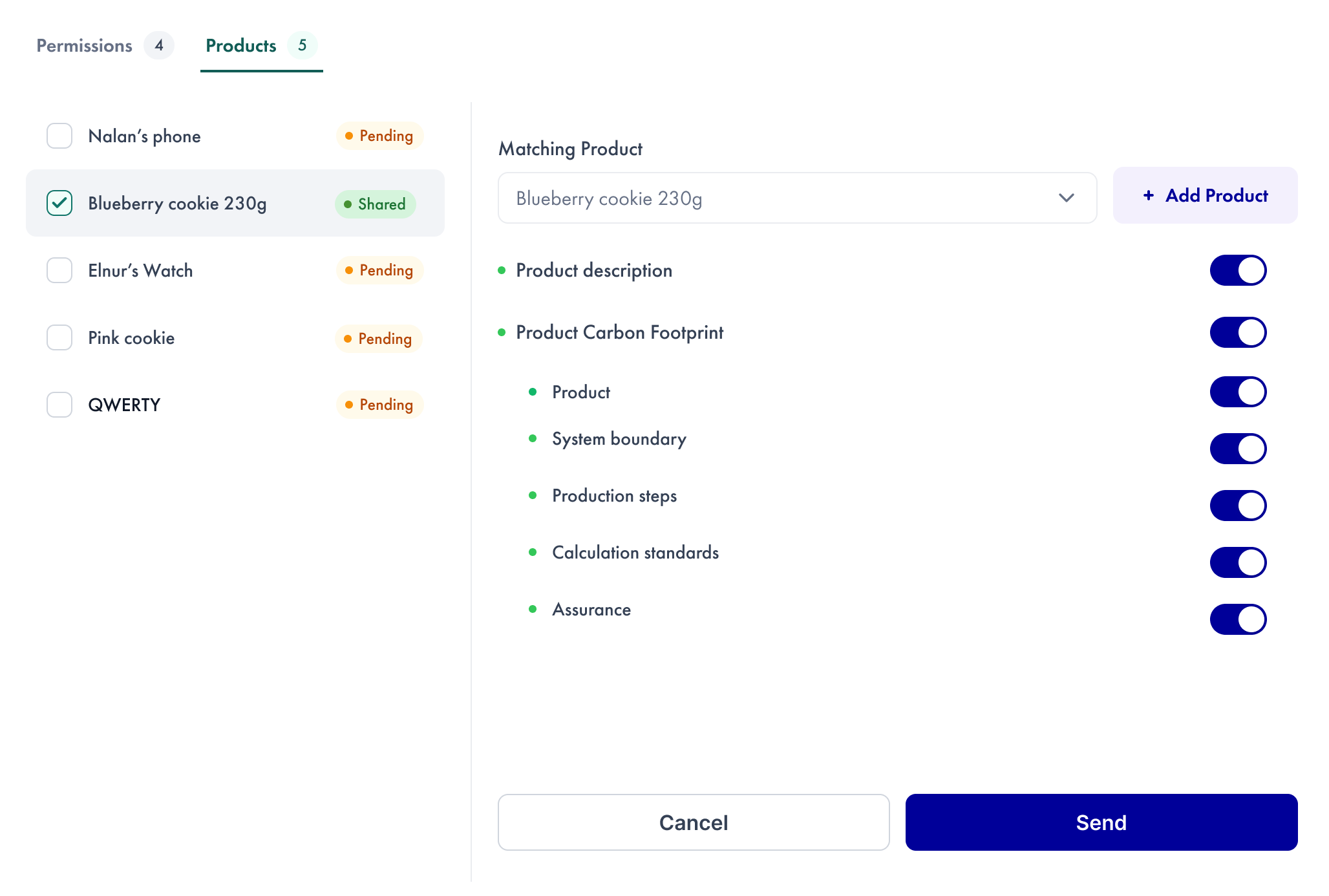
Task: Disable the Assurance toggle
Action: (x=1237, y=619)
